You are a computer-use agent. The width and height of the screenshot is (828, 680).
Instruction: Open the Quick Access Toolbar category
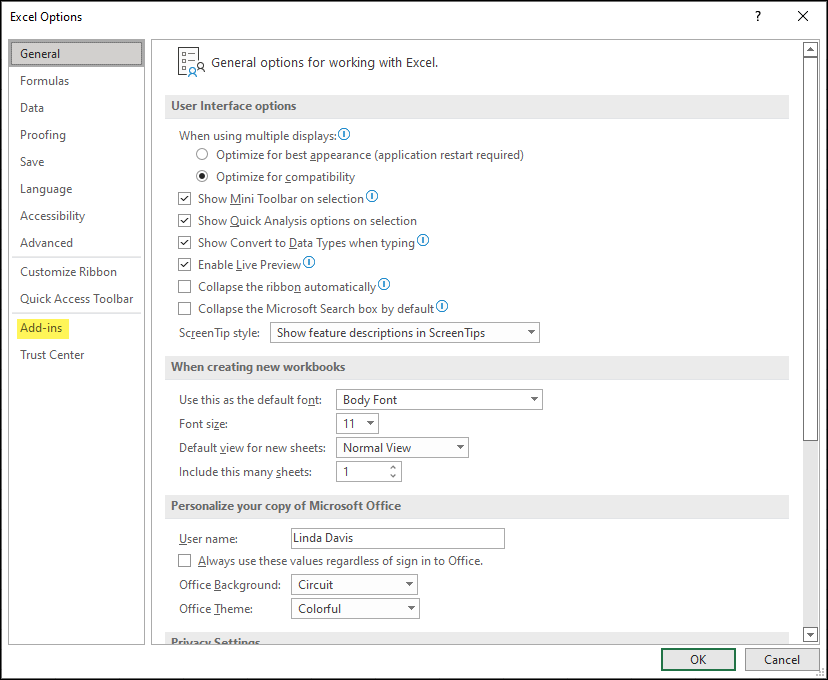[x=77, y=299]
